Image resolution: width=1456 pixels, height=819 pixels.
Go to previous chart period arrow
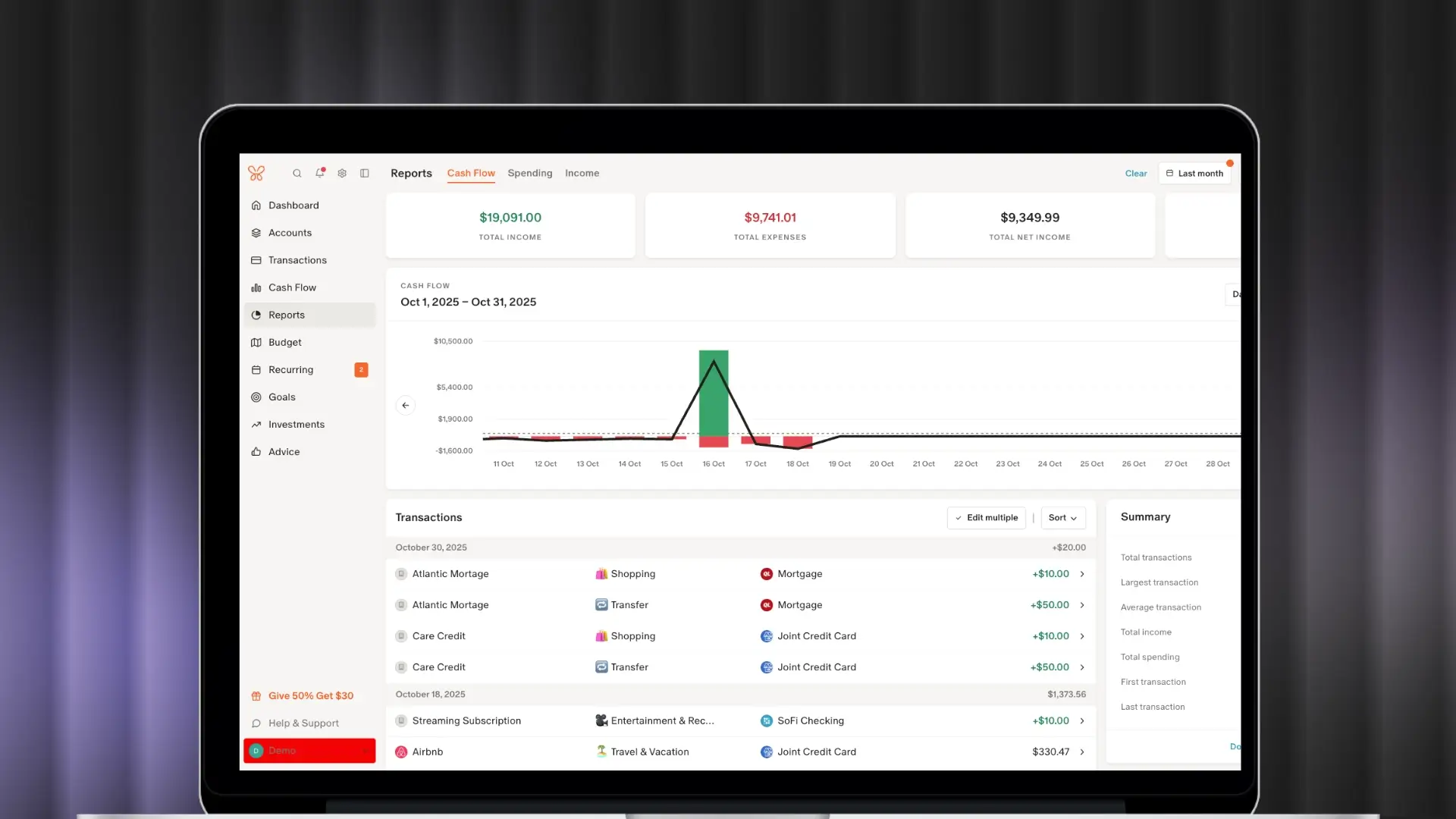406,406
